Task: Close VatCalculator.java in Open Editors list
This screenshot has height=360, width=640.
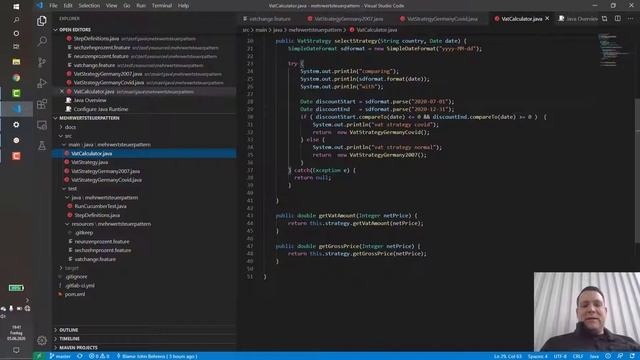Action: 62,91
